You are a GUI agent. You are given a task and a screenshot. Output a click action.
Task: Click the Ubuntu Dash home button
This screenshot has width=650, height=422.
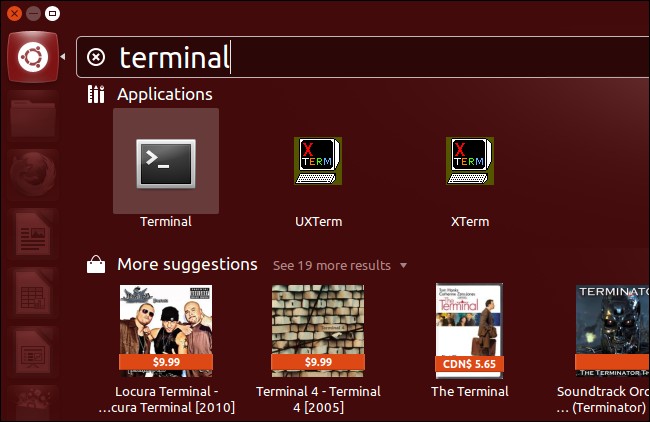(x=33, y=57)
